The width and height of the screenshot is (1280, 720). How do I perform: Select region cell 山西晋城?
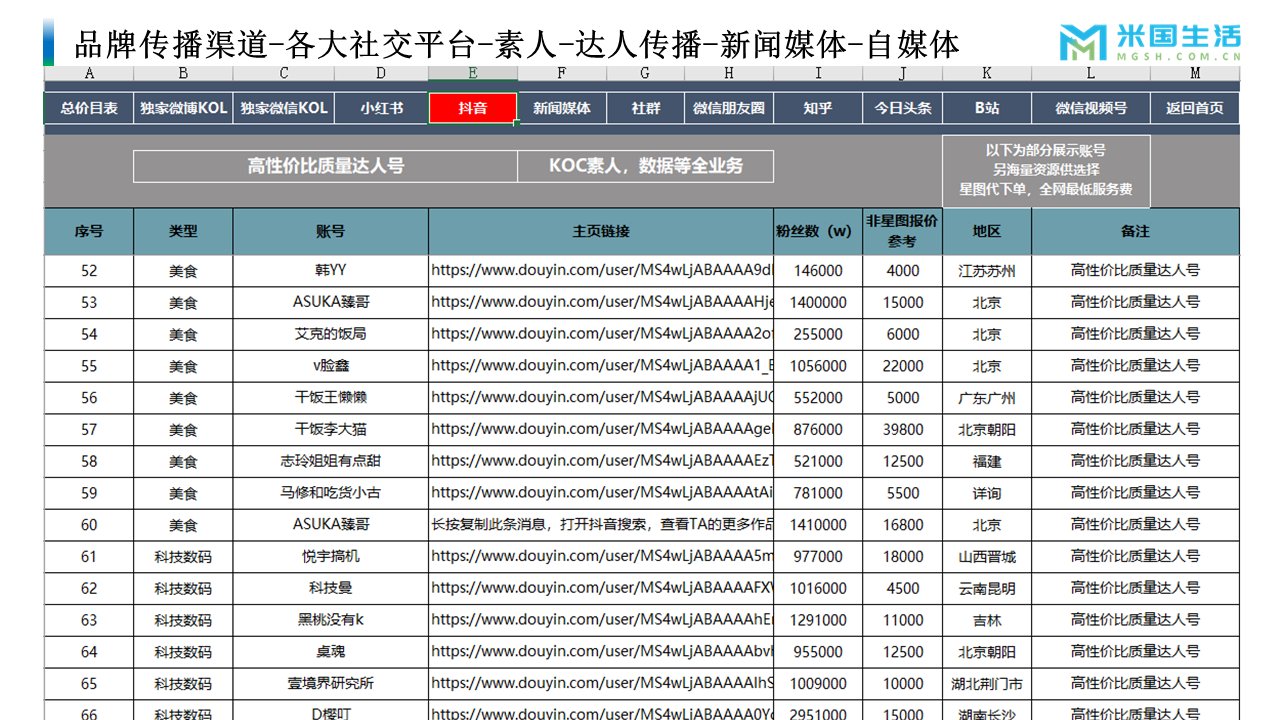(987, 556)
